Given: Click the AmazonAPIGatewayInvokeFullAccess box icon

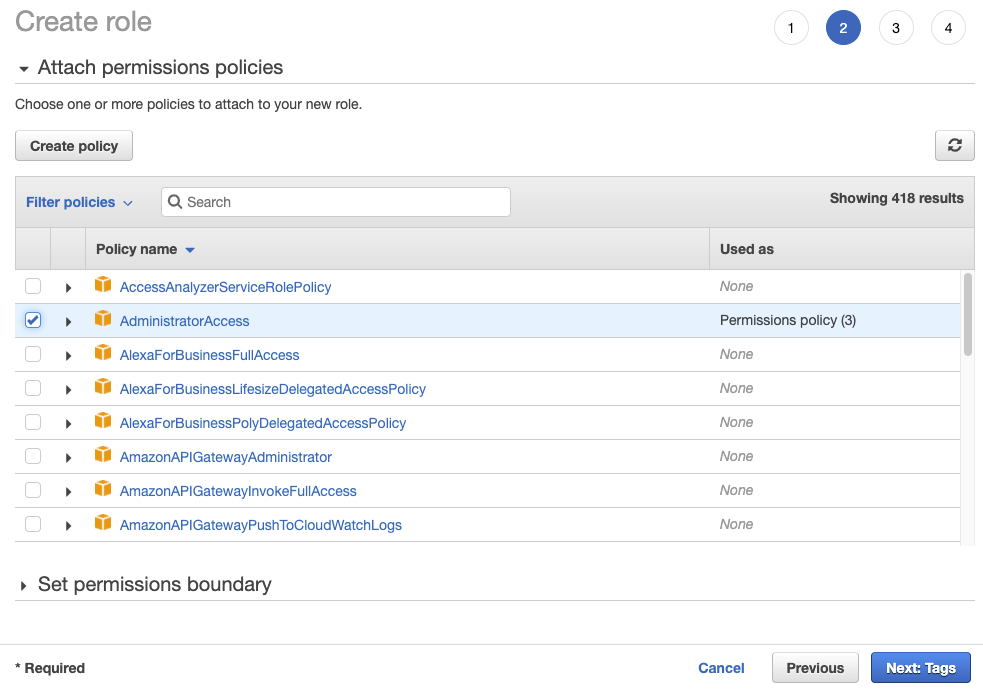Looking at the screenshot, I should coord(103,488).
